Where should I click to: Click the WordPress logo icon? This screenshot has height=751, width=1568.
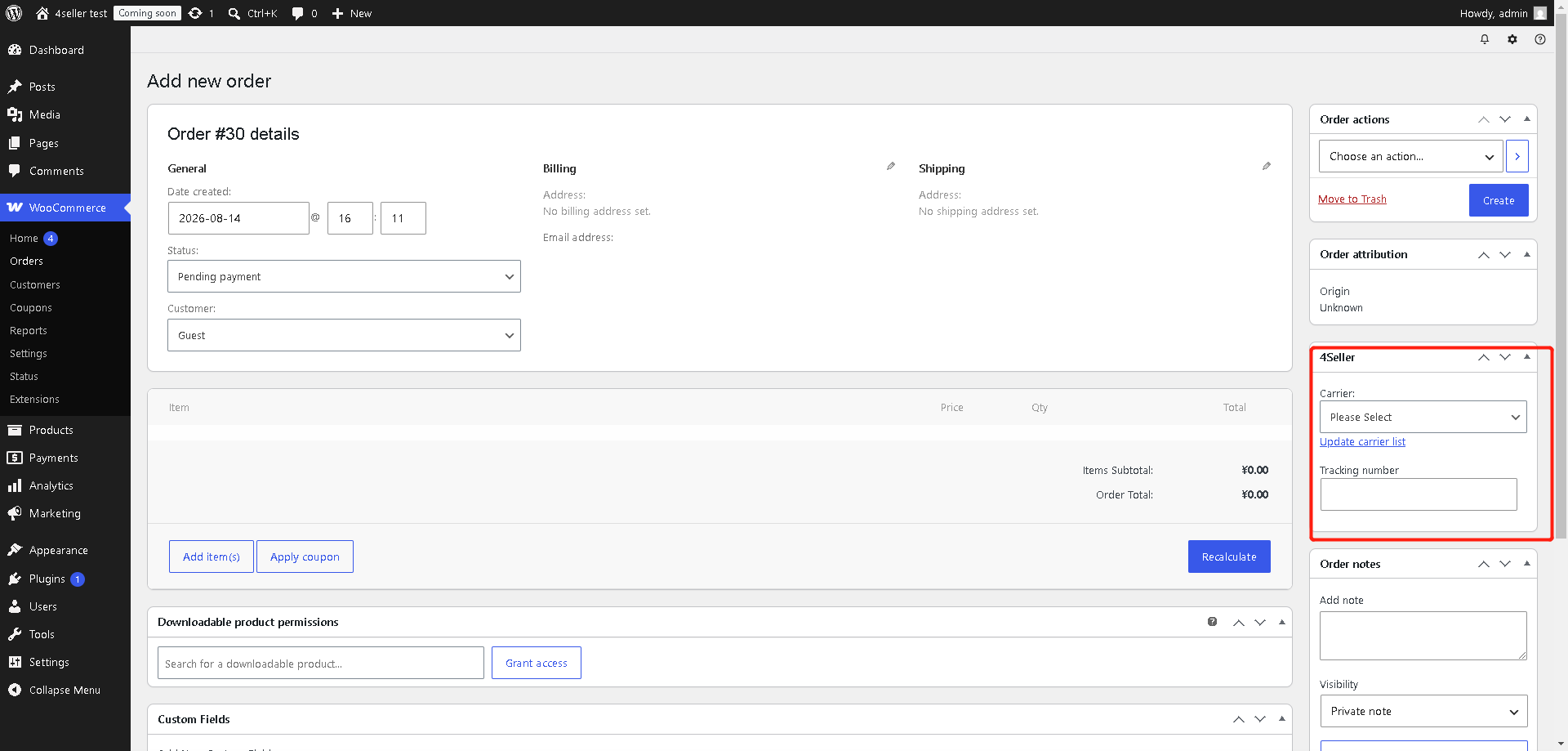(14, 13)
